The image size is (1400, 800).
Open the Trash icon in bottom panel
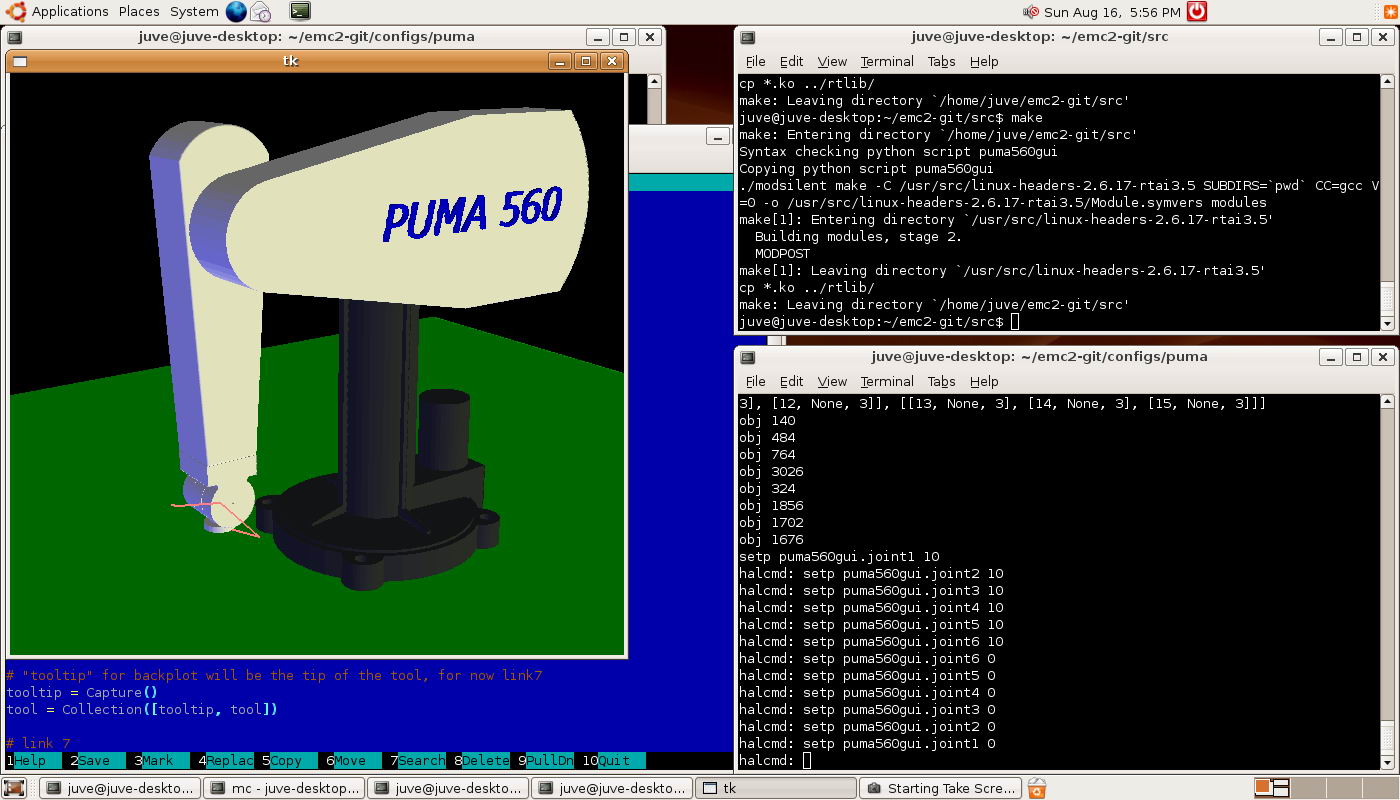point(1037,788)
